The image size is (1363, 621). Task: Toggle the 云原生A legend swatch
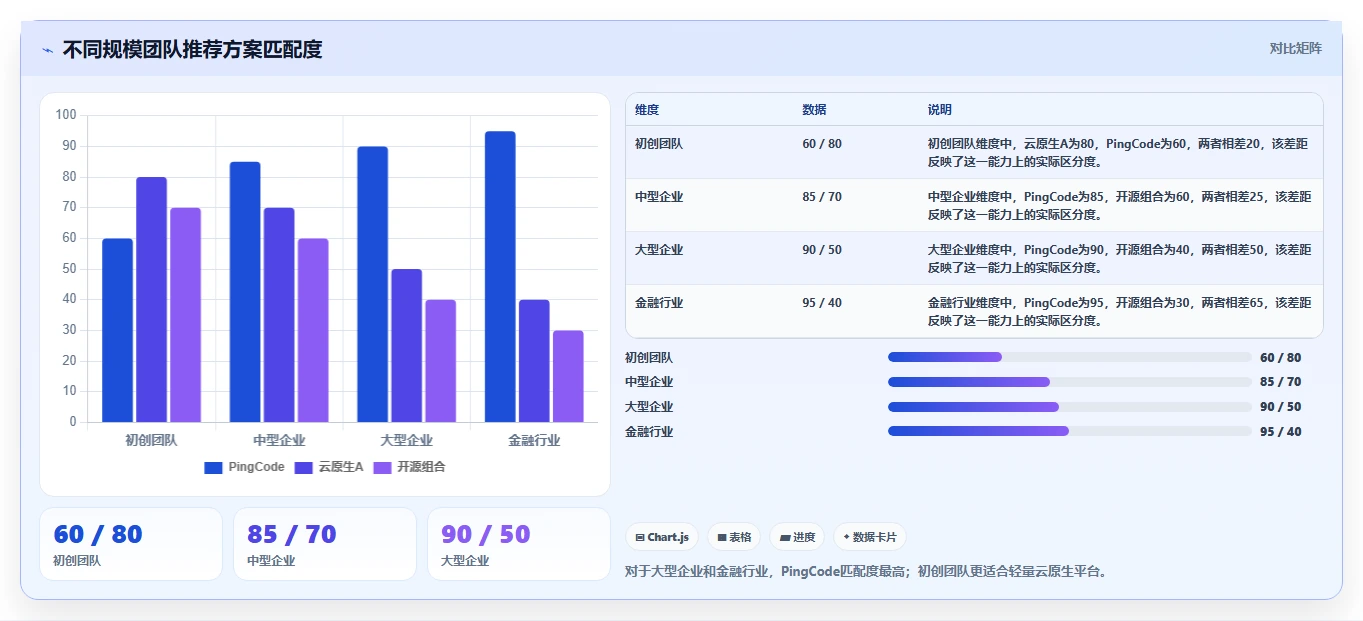point(304,467)
